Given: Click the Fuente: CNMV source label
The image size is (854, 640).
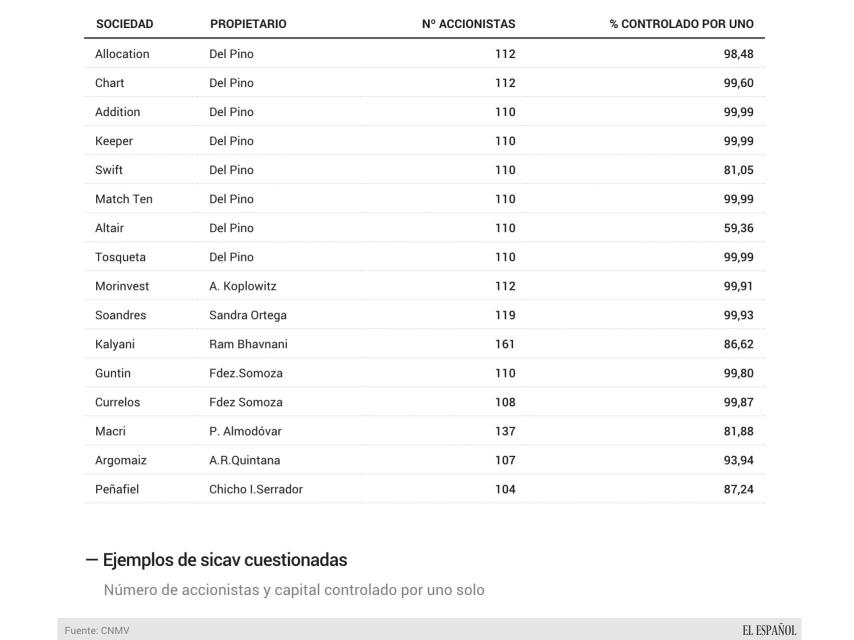Looking at the screenshot, I should tap(97, 631).
